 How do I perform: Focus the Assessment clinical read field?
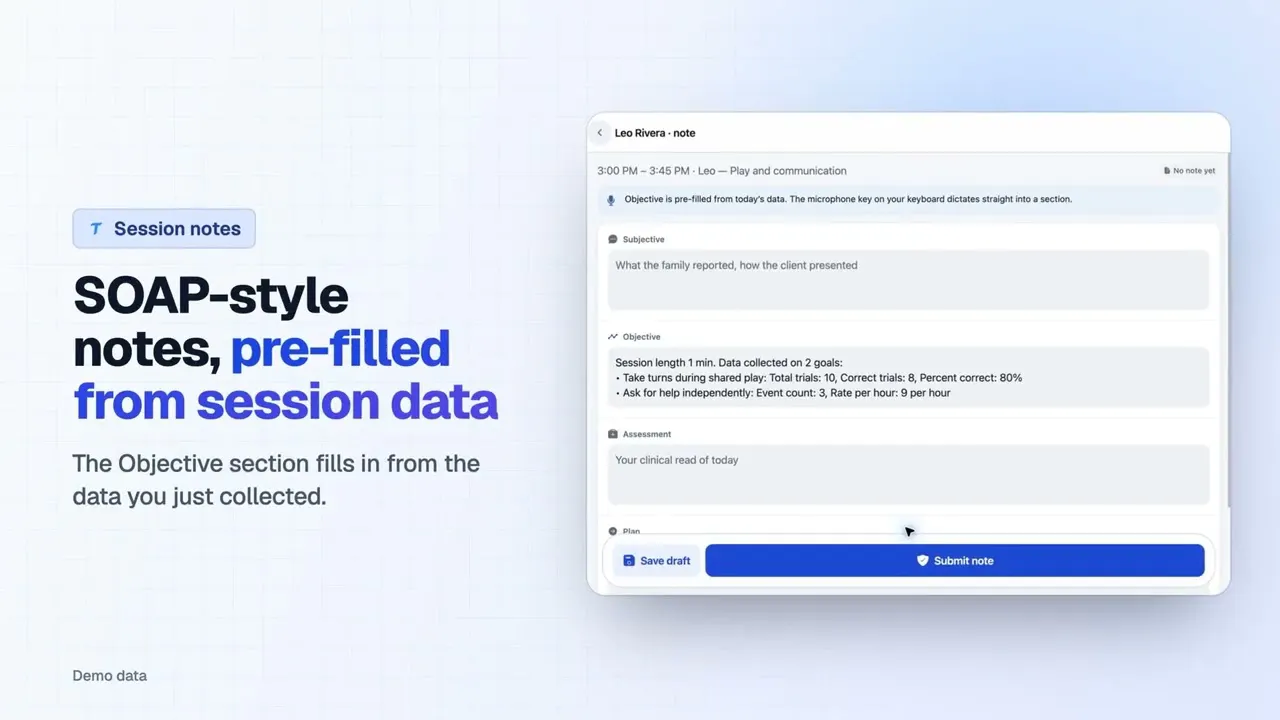tap(908, 475)
